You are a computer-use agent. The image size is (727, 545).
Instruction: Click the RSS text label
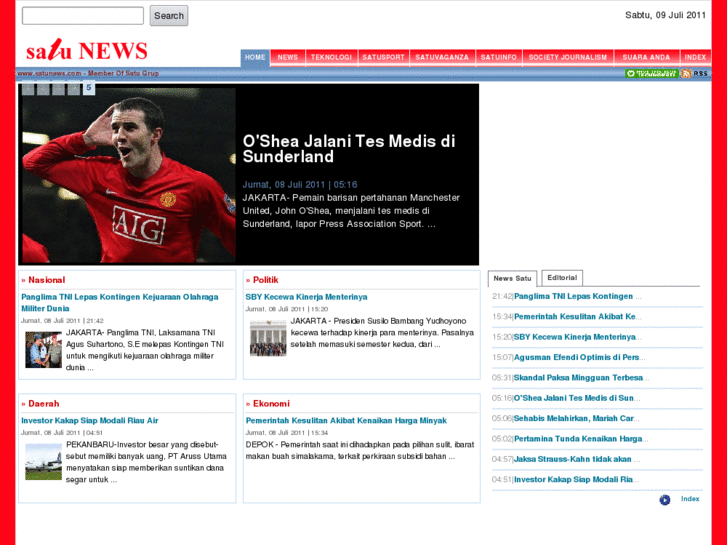tap(700, 74)
